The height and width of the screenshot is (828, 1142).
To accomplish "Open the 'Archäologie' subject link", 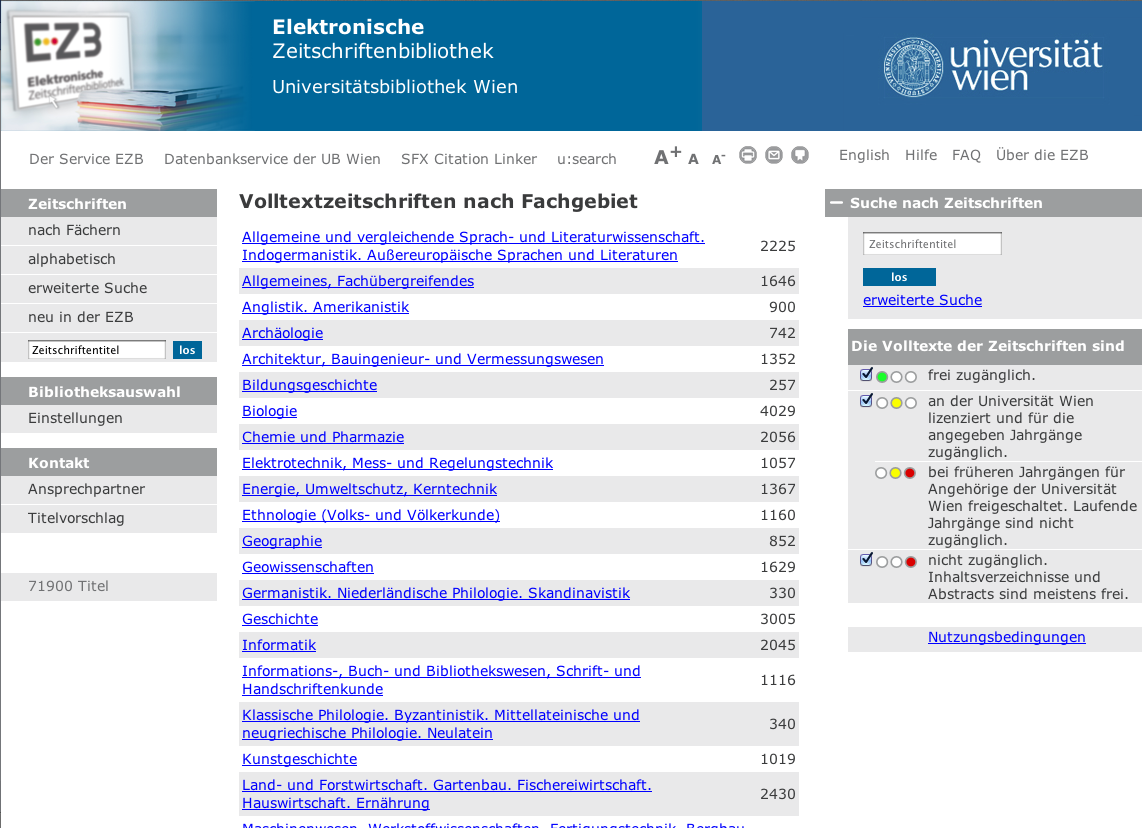I will (x=283, y=334).
